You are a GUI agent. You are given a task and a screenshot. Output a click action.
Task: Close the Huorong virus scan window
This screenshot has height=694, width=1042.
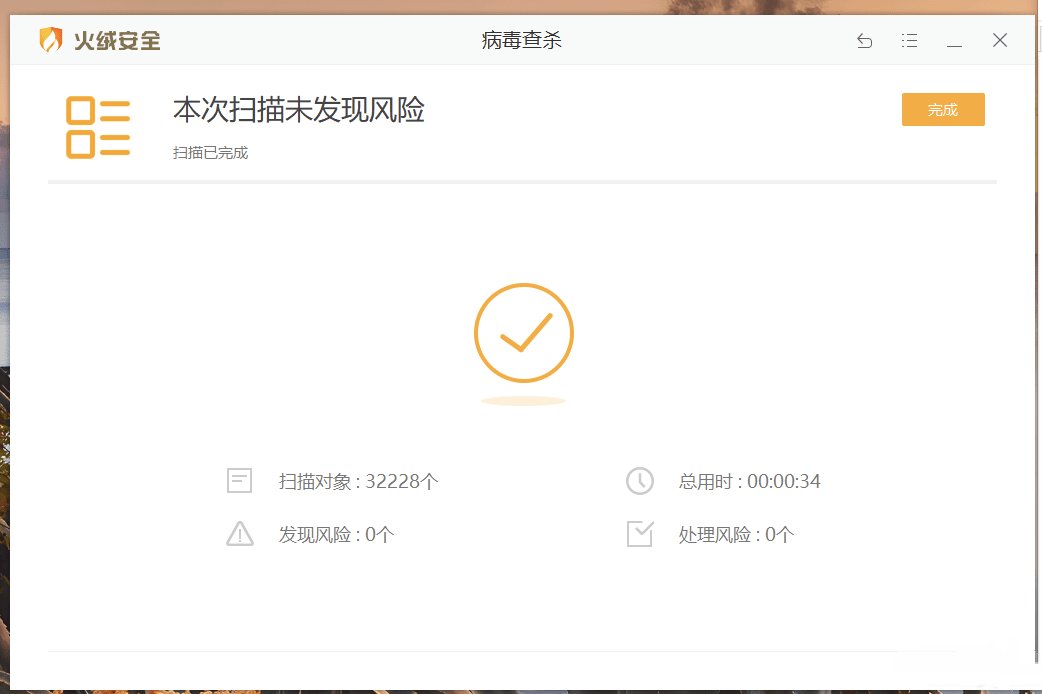(x=999, y=41)
